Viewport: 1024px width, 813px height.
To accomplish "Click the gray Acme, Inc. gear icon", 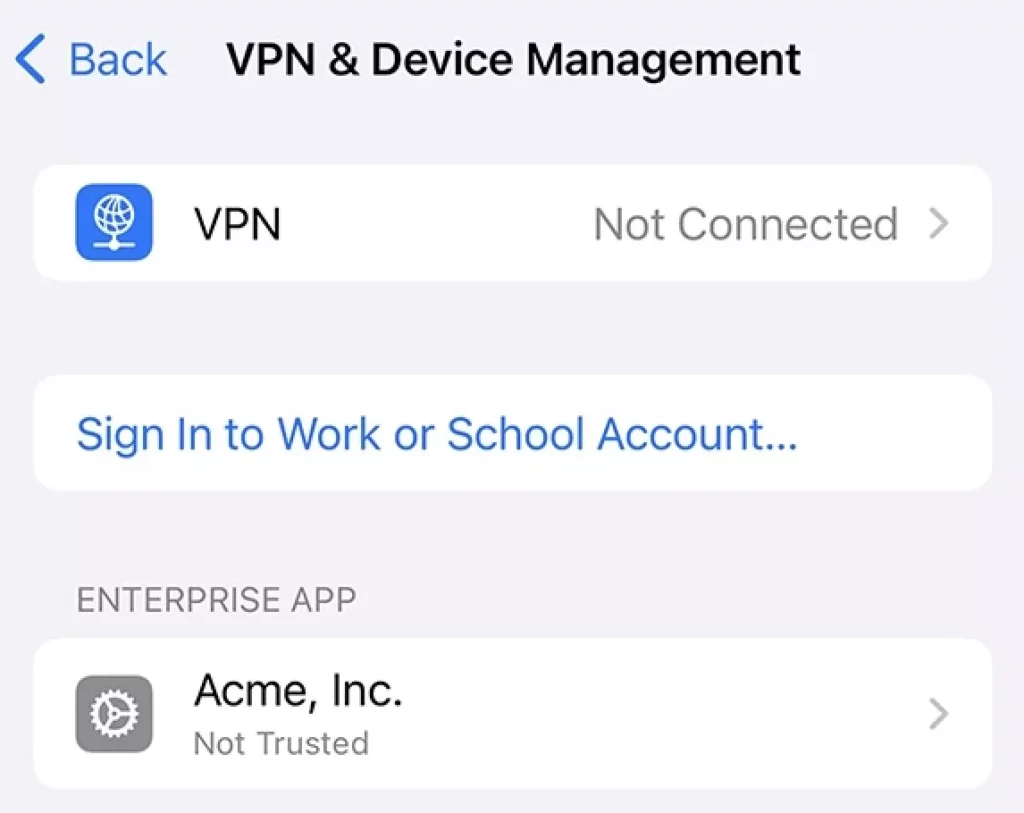I will click(x=114, y=714).
